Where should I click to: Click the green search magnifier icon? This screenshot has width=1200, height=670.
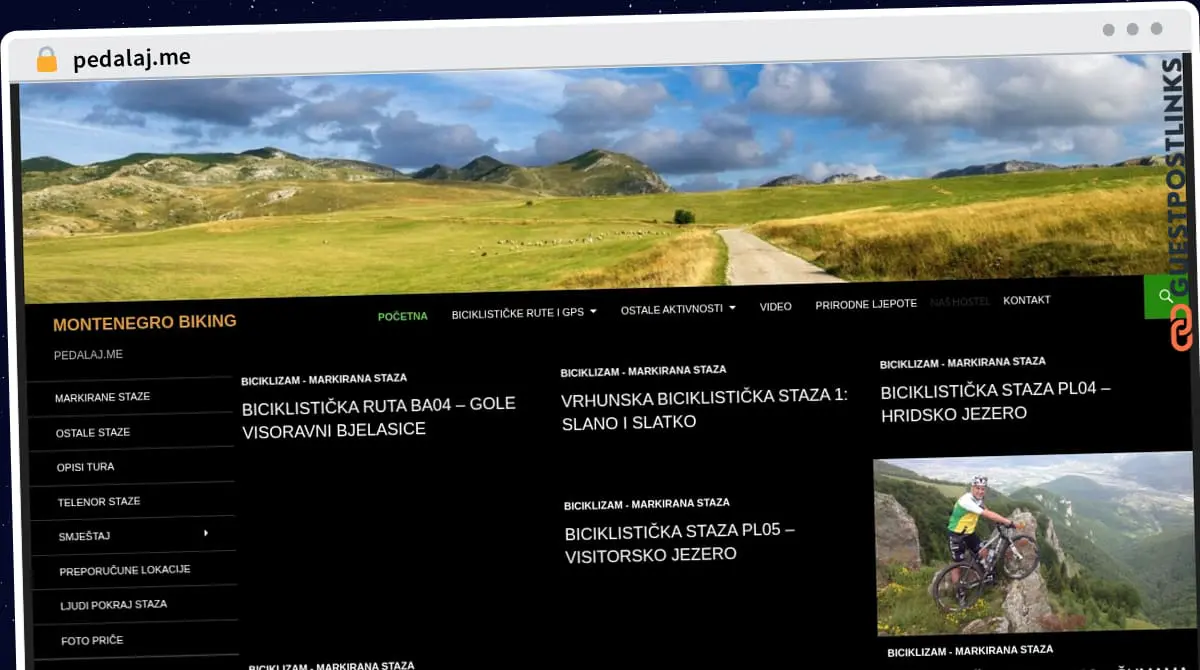point(1165,296)
